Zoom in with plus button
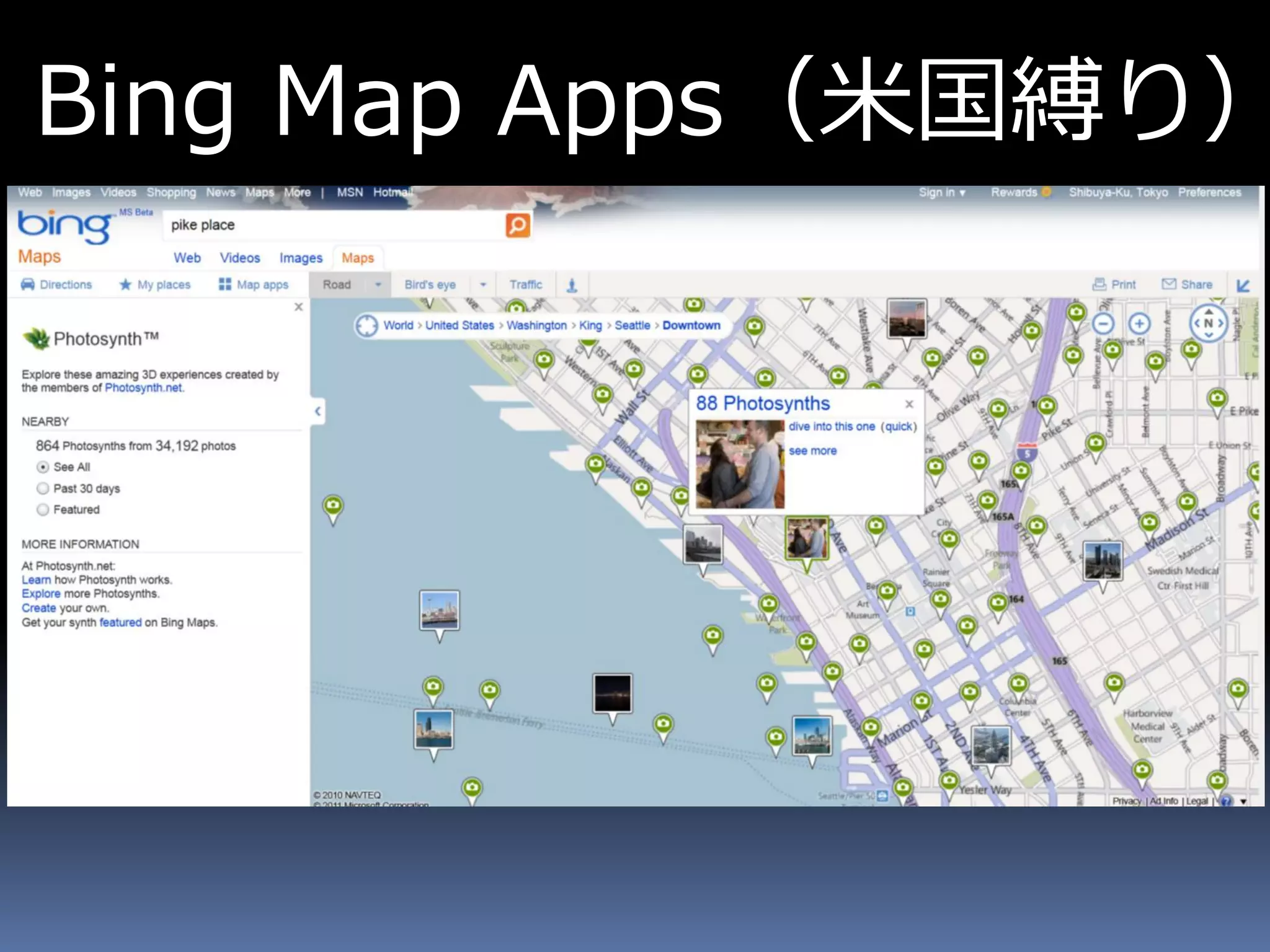The width and height of the screenshot is (1270, 952). 1139,324
